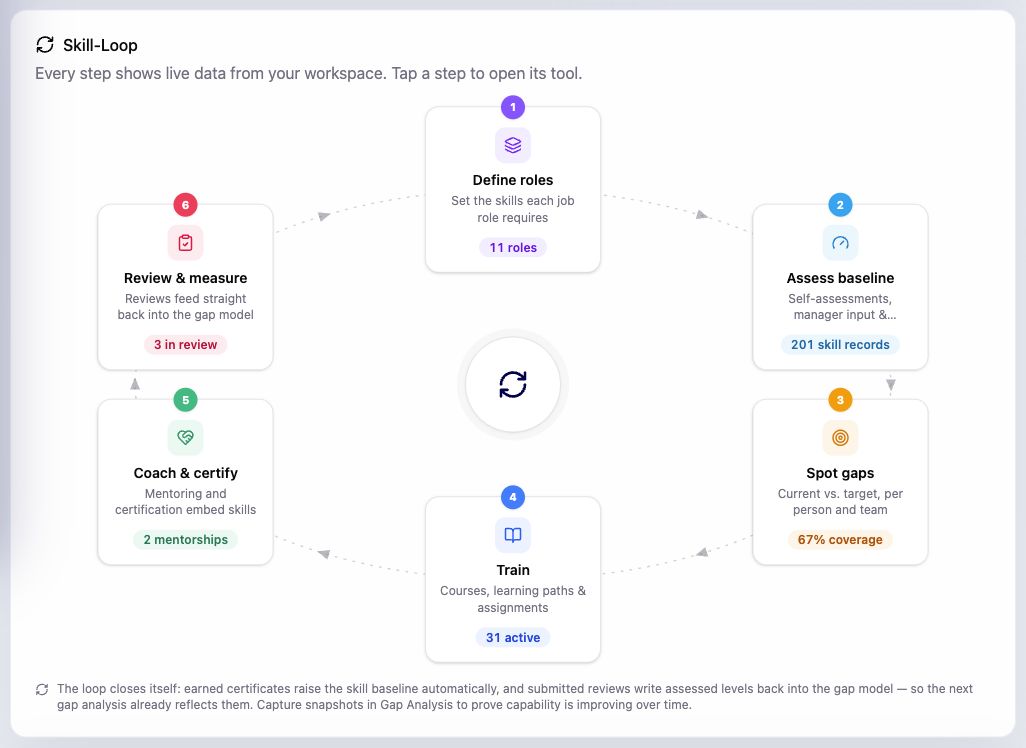Screen dimensions: 1026x748
Task: Click 'The loop closes itself' footer note
Action: pos(514,696)
